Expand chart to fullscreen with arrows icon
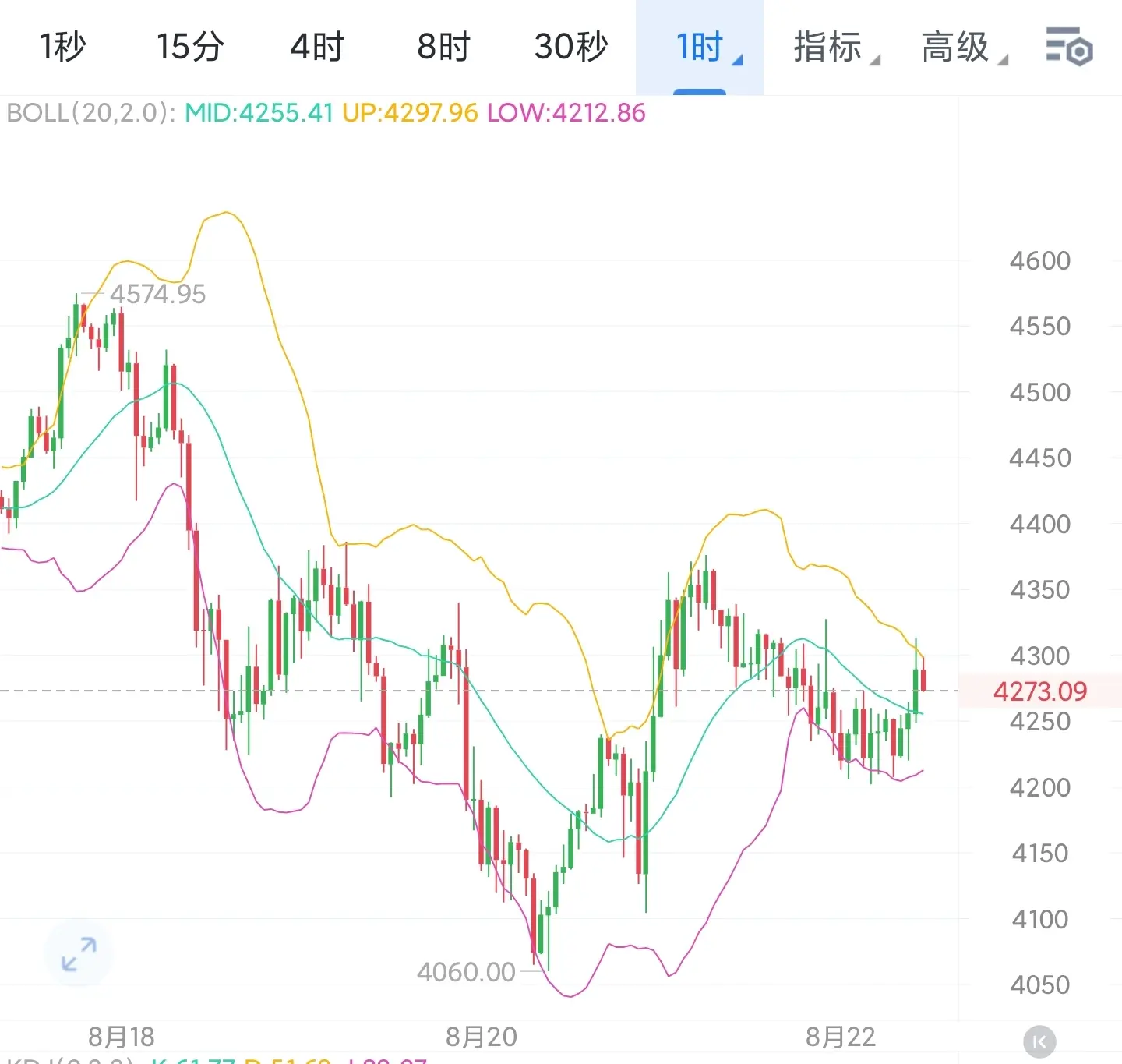 coord(79,954)
